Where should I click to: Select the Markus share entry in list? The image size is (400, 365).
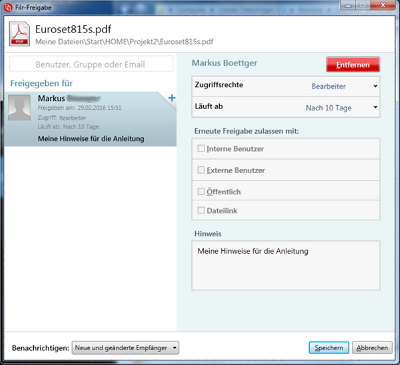click(90, 119)
